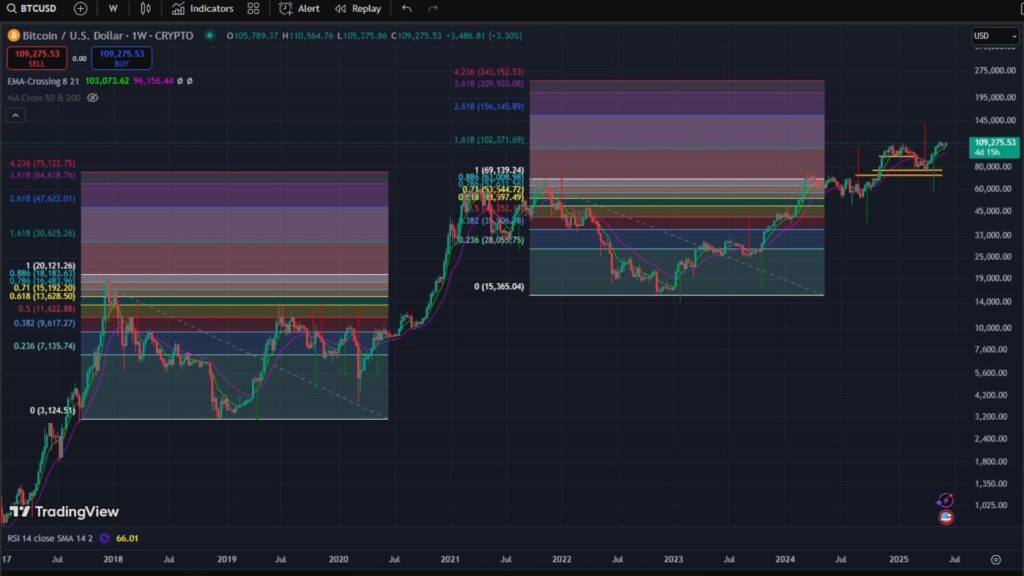Click the 145,000.00 price axis label

point(995,120)
